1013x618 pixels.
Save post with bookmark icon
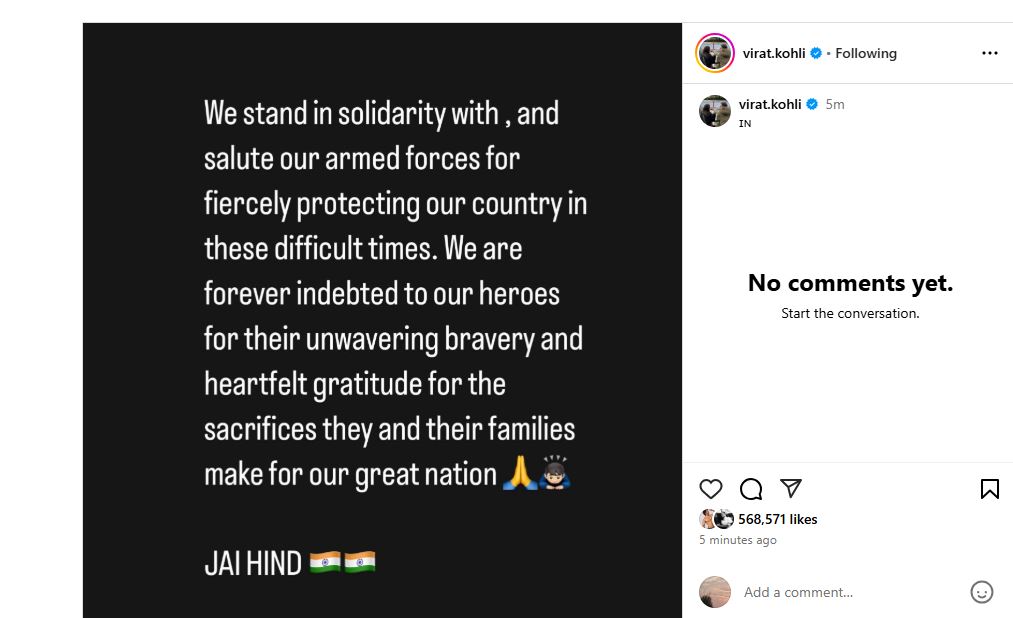click(x=989, y=489)
